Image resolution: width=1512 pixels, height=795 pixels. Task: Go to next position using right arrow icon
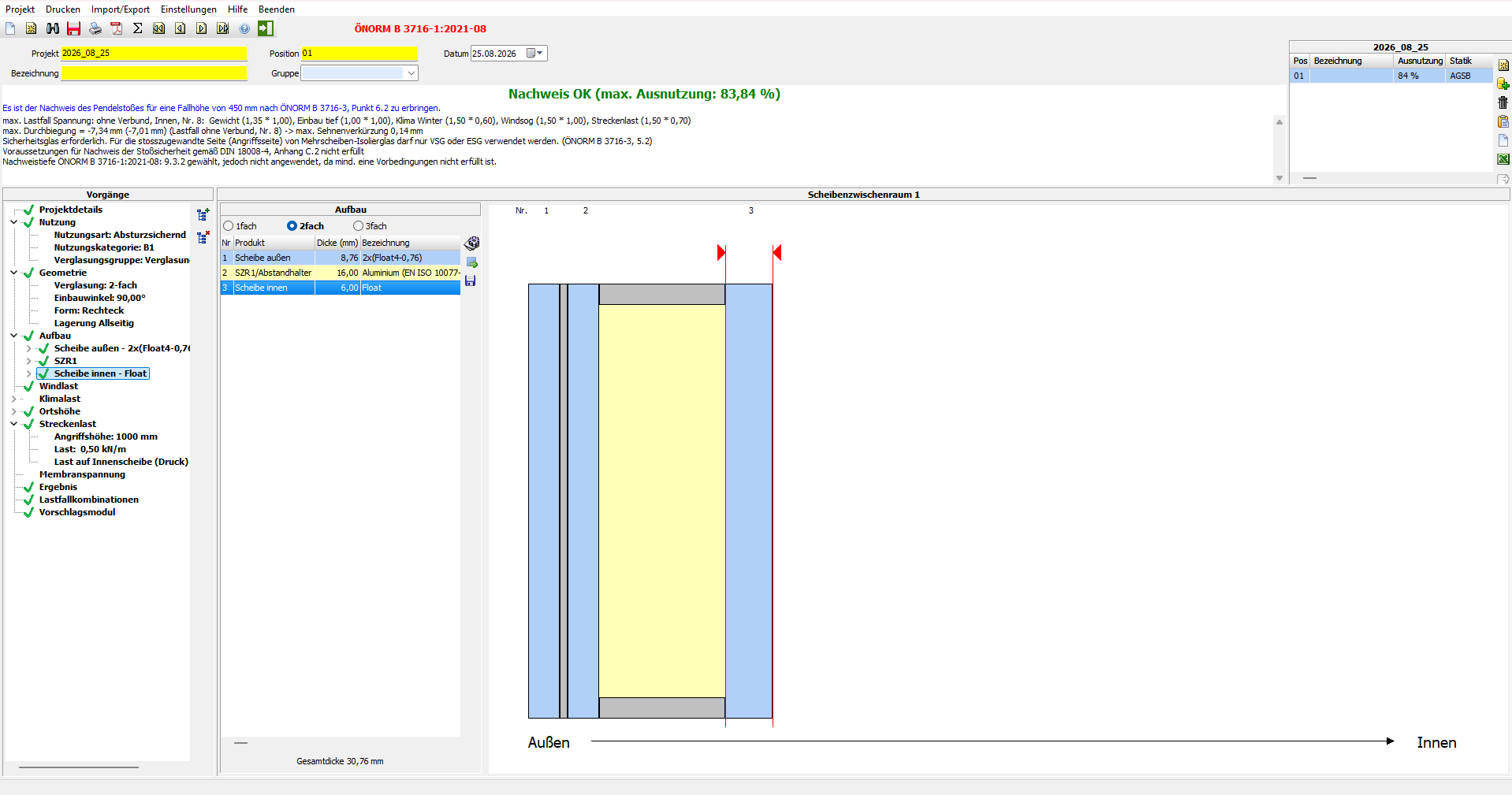pos(202,28)
